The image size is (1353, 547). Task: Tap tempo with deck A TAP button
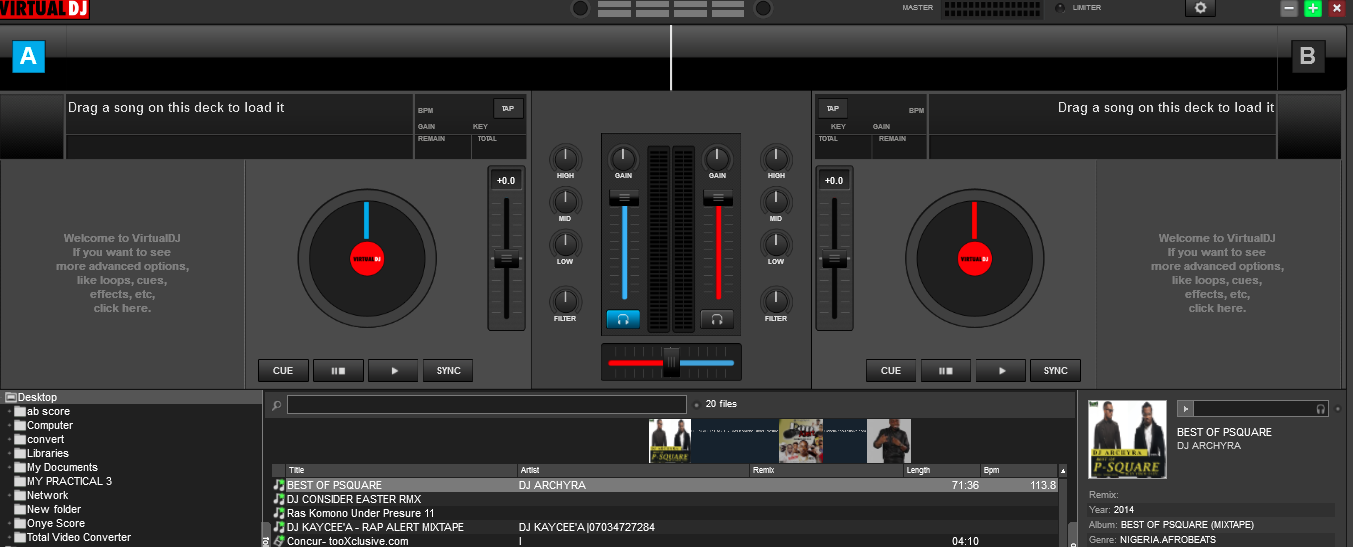tap(508, 108)
